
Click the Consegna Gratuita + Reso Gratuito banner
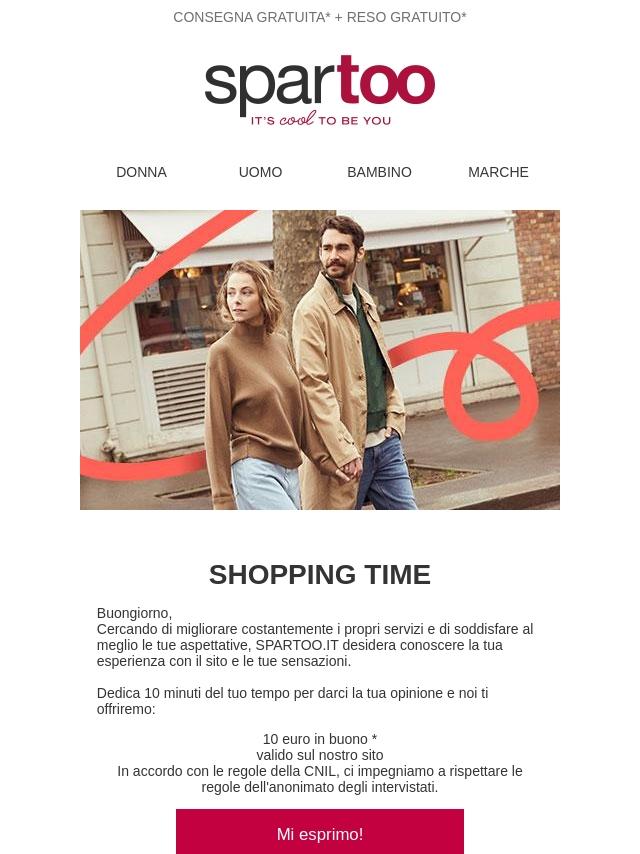(320, 17)
